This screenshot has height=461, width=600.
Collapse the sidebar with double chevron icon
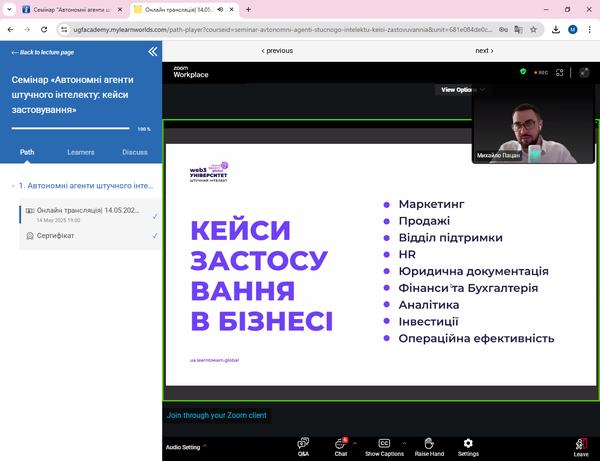pos(152,51)
